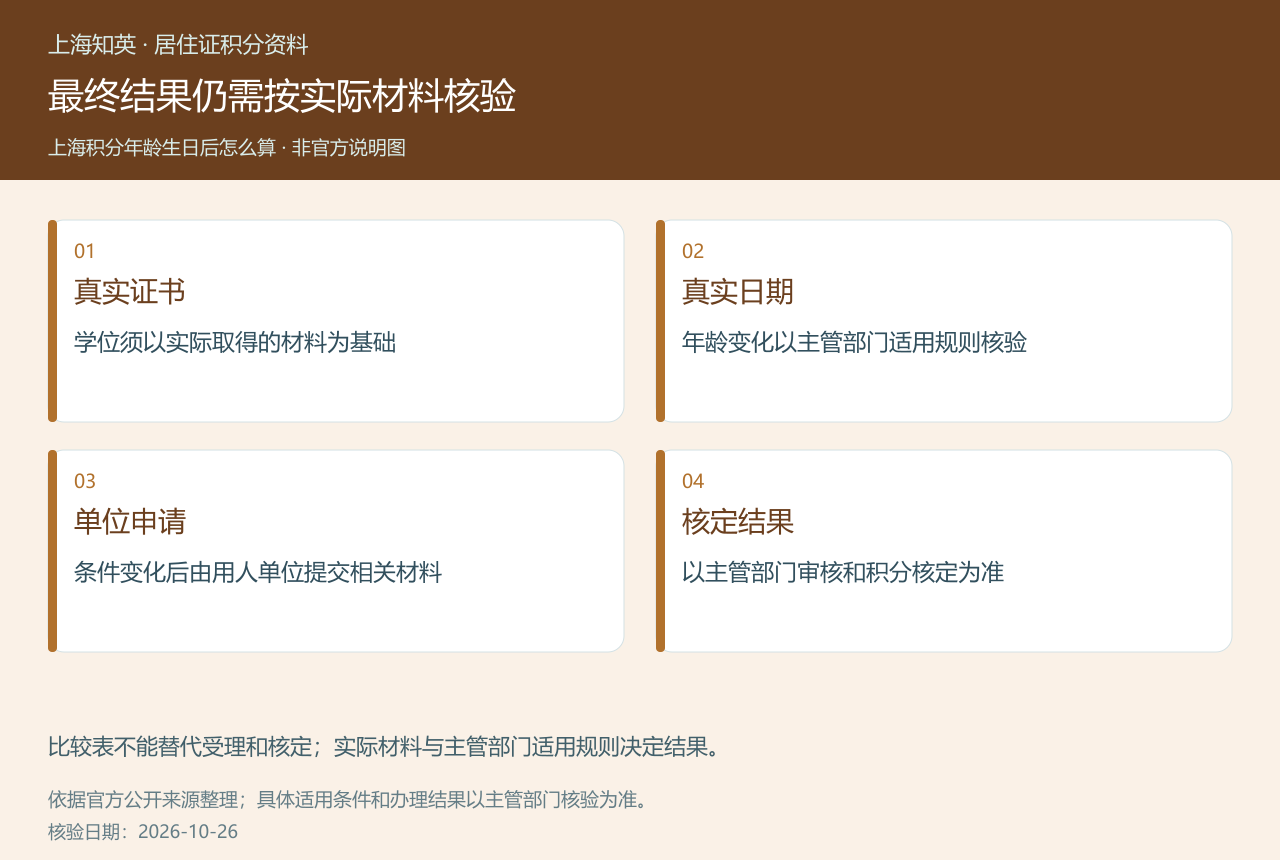Click the description 条件变化后由用人单位提交相关材料

[x=258, y=573]
